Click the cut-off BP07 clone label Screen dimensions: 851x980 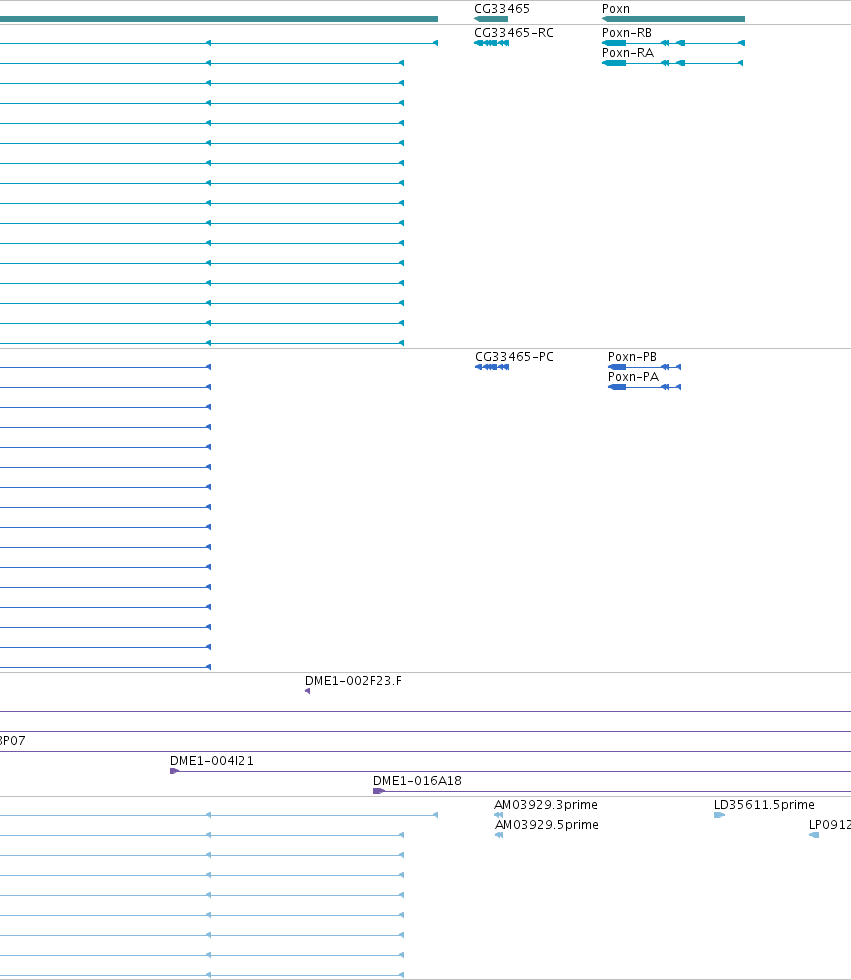click(12, 741)
